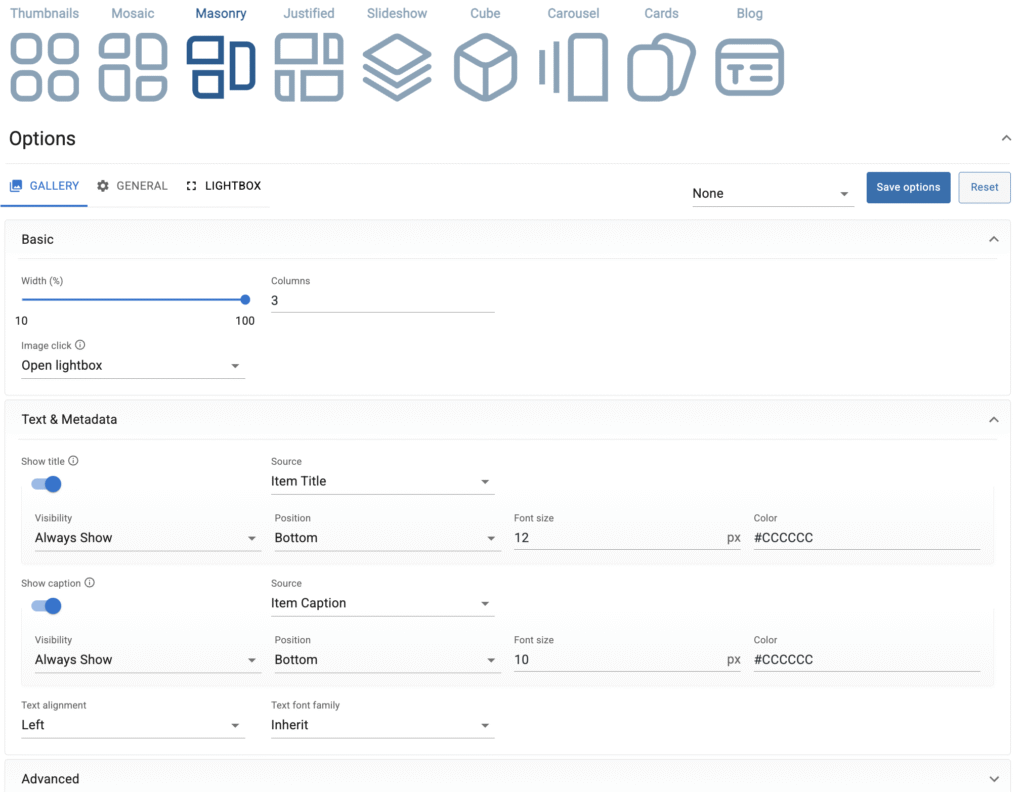The width and height of the screenshot is (1024, 792).
Task: Switch to the Slideshow layout icon
Action: point(397,67)
